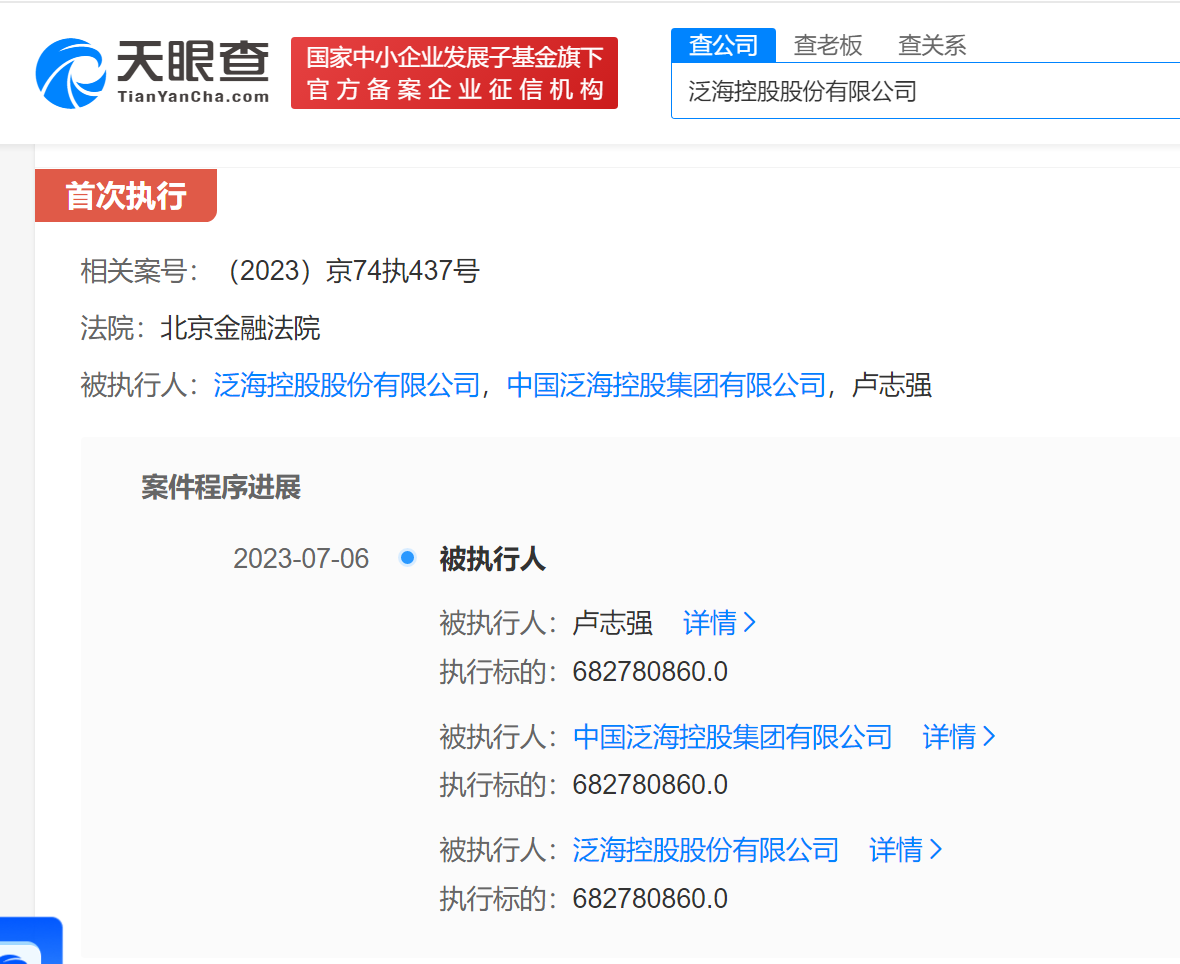1180x964 pixels.
Task: Click the blue timeline dot beside 2023-07-06
Action: (x=407, y=558)
